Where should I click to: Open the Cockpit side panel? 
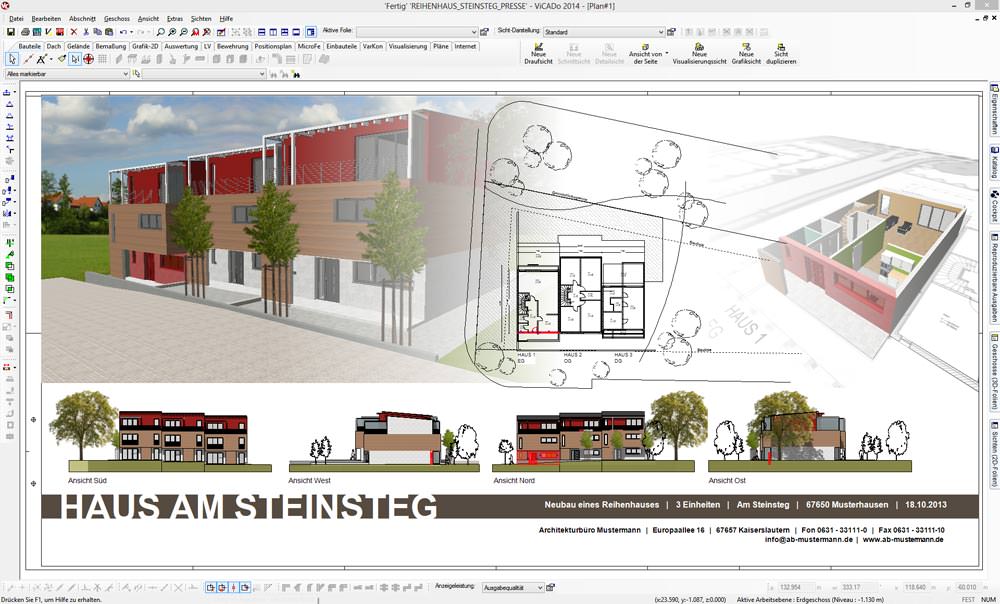(994, 205)
